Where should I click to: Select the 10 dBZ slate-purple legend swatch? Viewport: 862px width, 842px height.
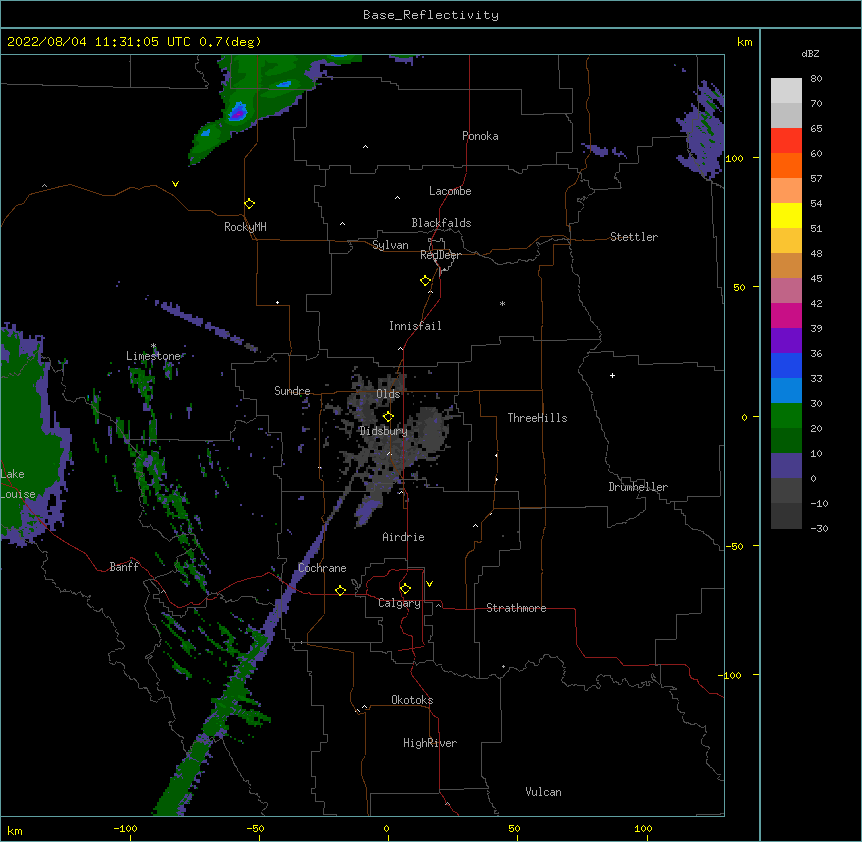[x=786, y=466]
